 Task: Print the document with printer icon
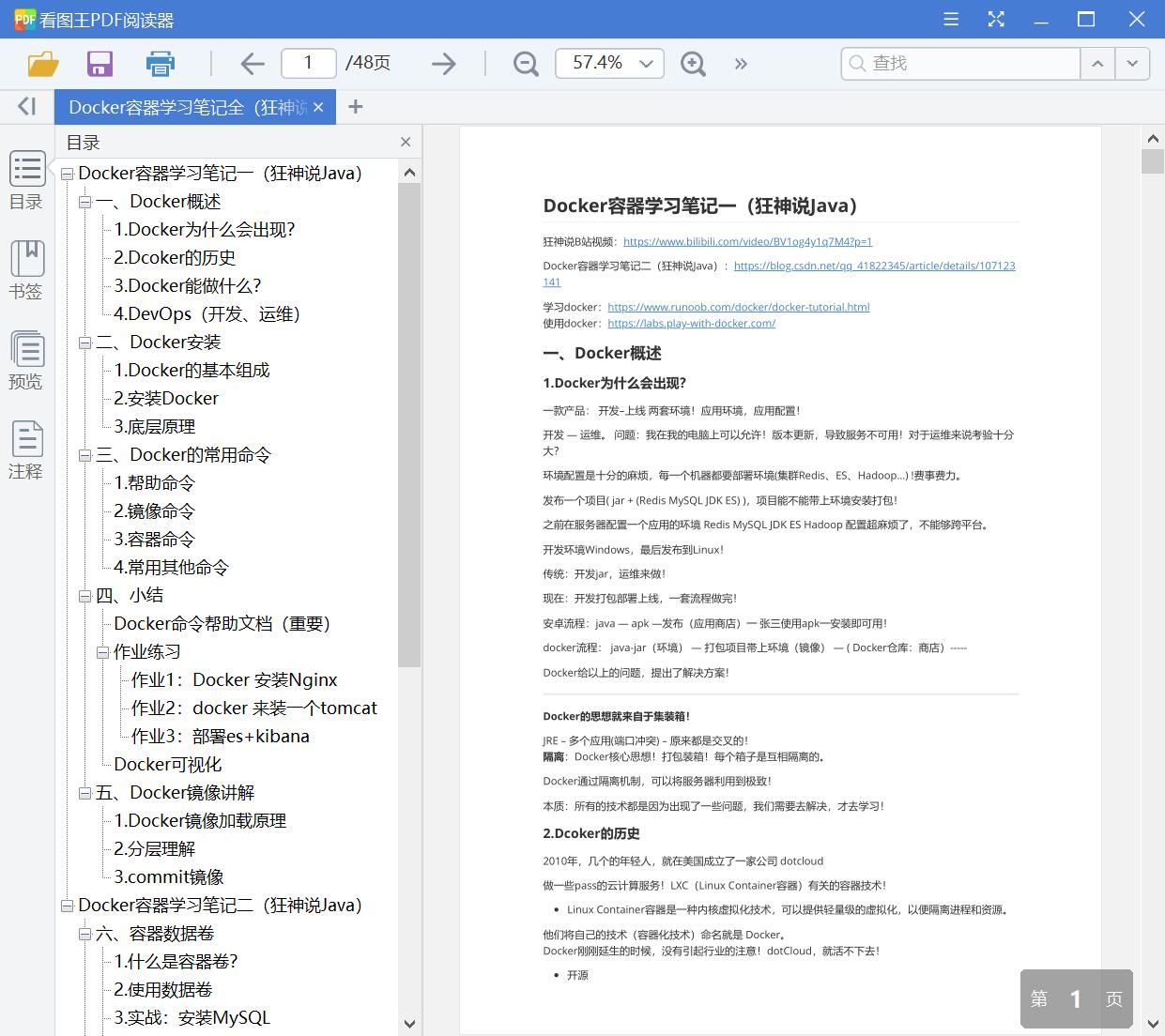pyautogui.click(x=161, y=64)
